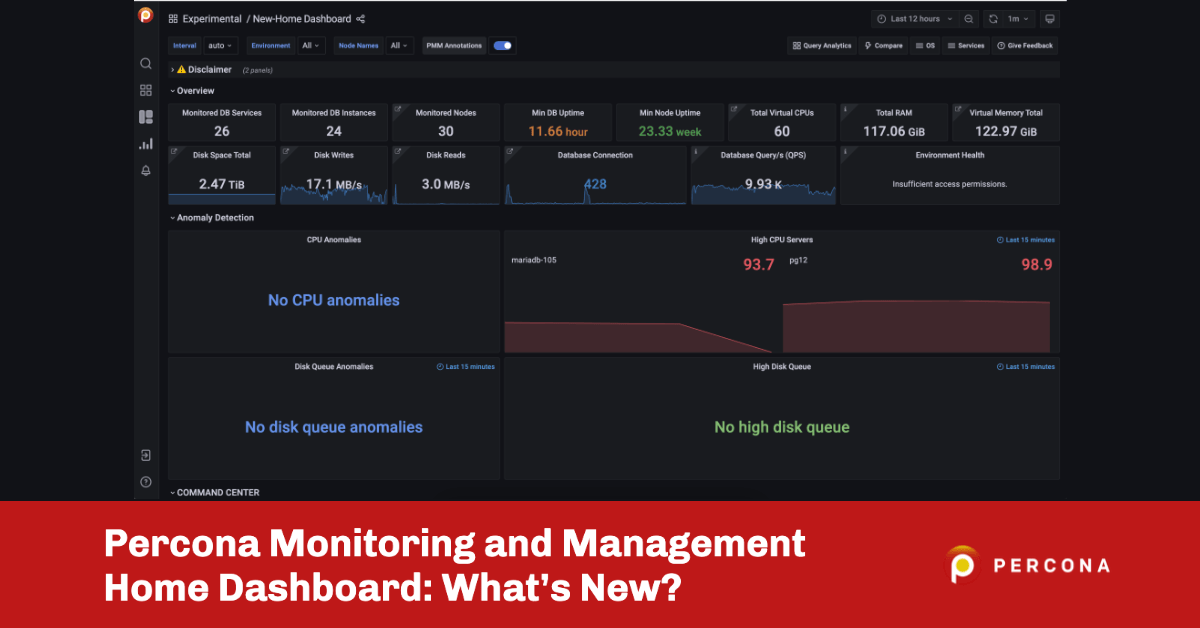Viewport: 1200px width, 628px height.
Task: Click the Monitored DB Services panel title
Action: [222, 113]
